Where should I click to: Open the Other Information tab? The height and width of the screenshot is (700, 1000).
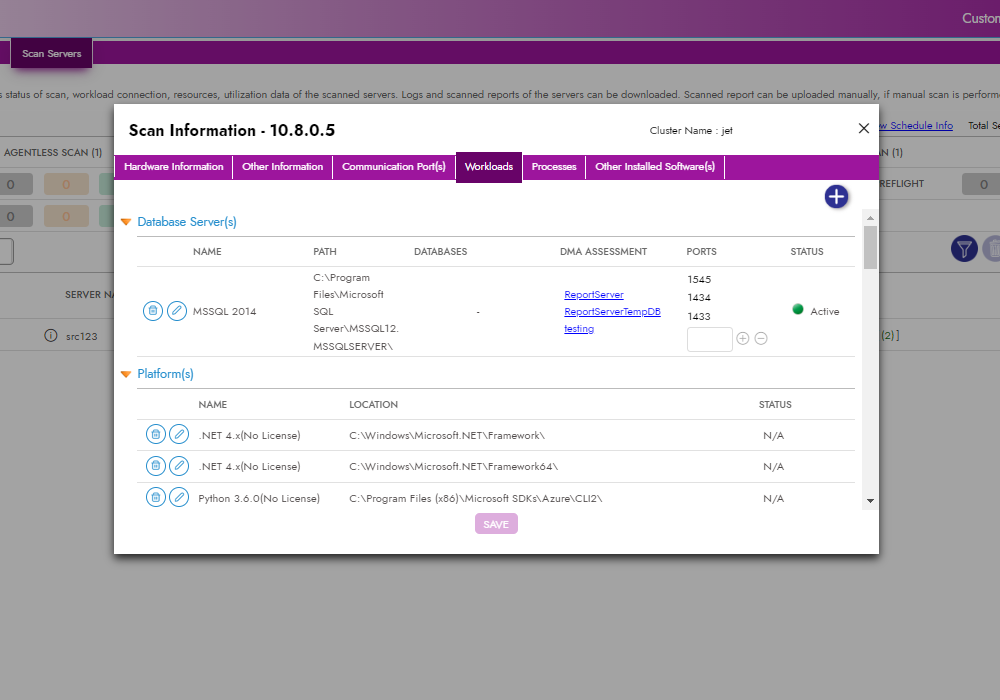click(x=283, y=167)
